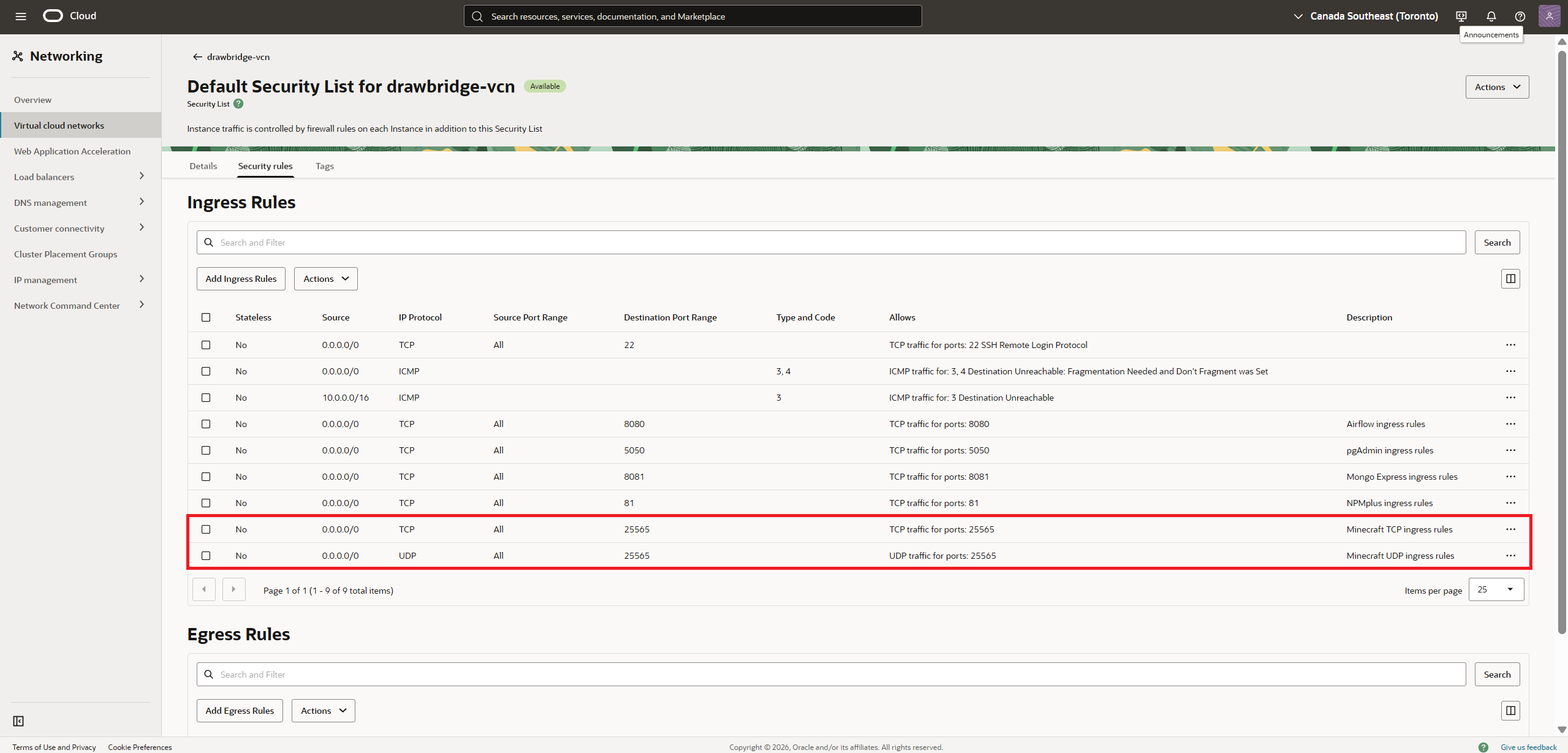Switch to the Details tab
The height and width of the screenshot is (753, 1568).
pos(203,166)
